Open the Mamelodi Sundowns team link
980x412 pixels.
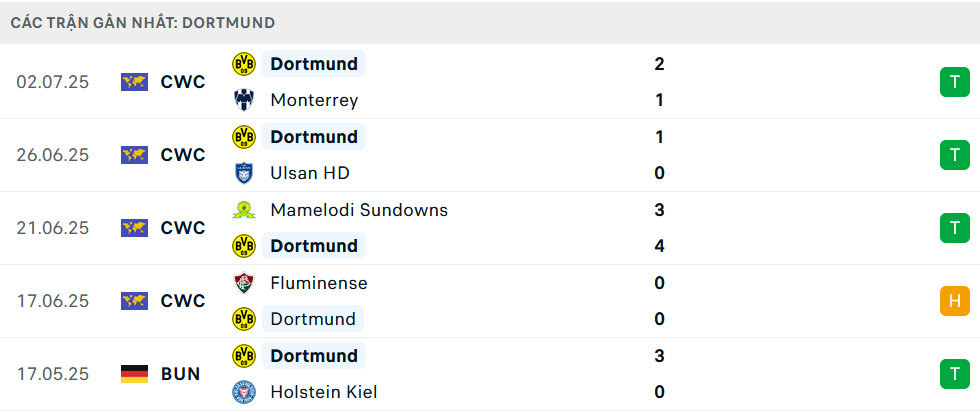(x=359, y=209)
